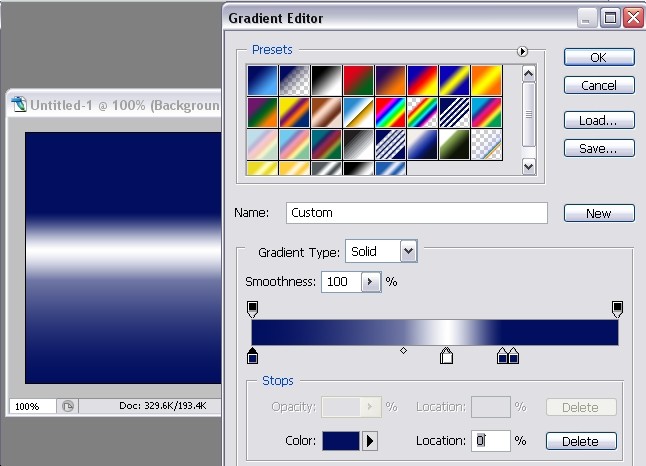Open the Gradient Type dropdown
The image size is (646, 466).
point(407,251)
